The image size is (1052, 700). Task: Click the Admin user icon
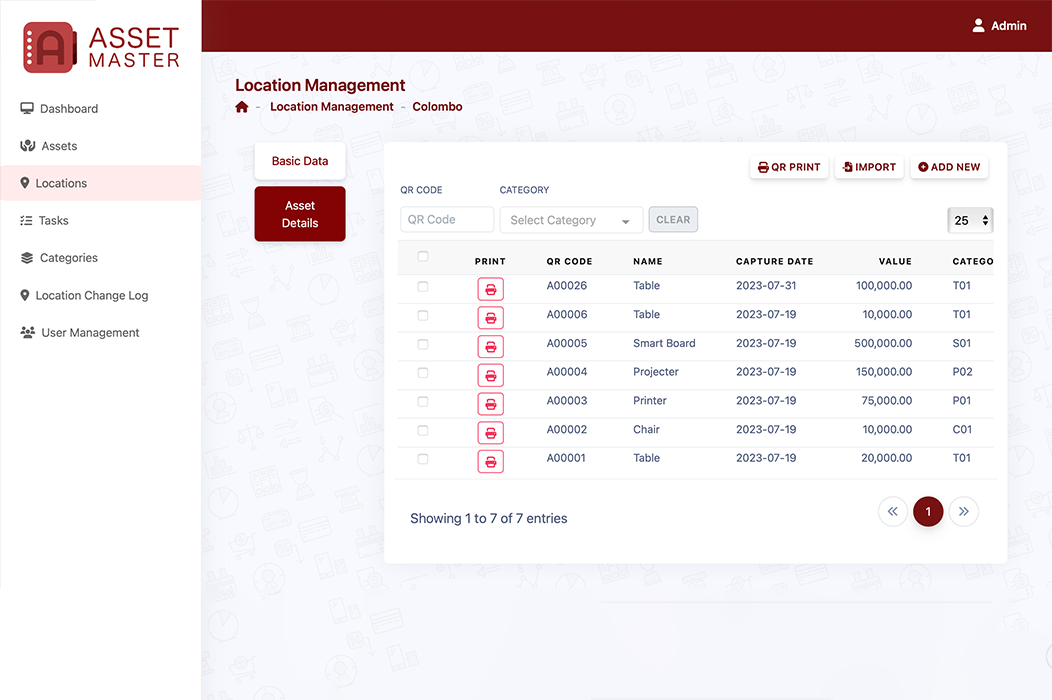click(978, 26)
